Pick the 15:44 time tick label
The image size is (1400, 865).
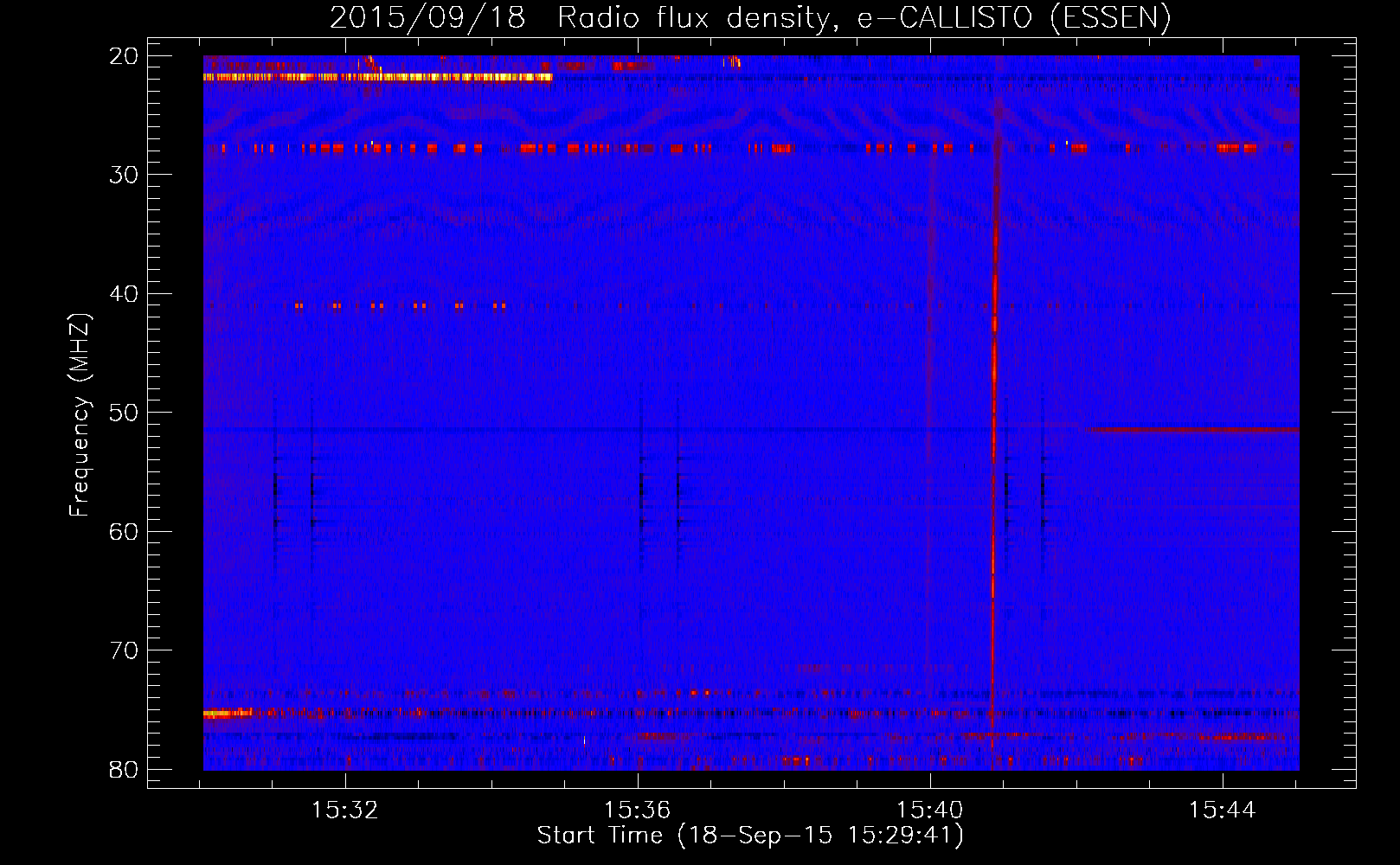1223,811
